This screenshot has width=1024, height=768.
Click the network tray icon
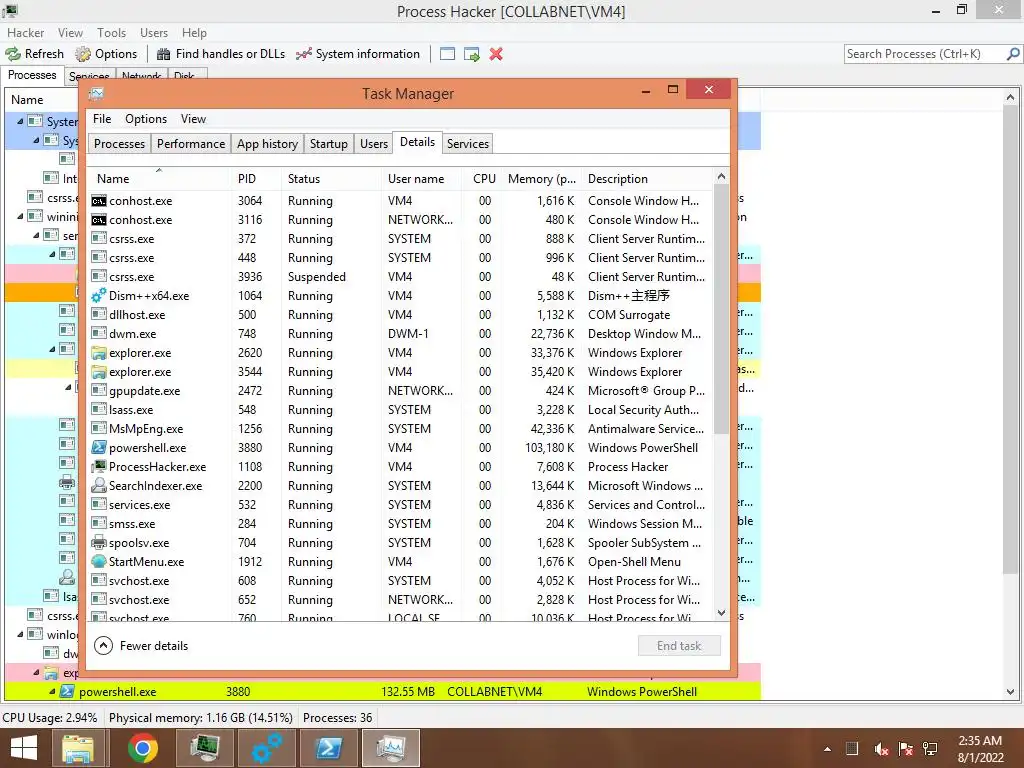(930, 749)
